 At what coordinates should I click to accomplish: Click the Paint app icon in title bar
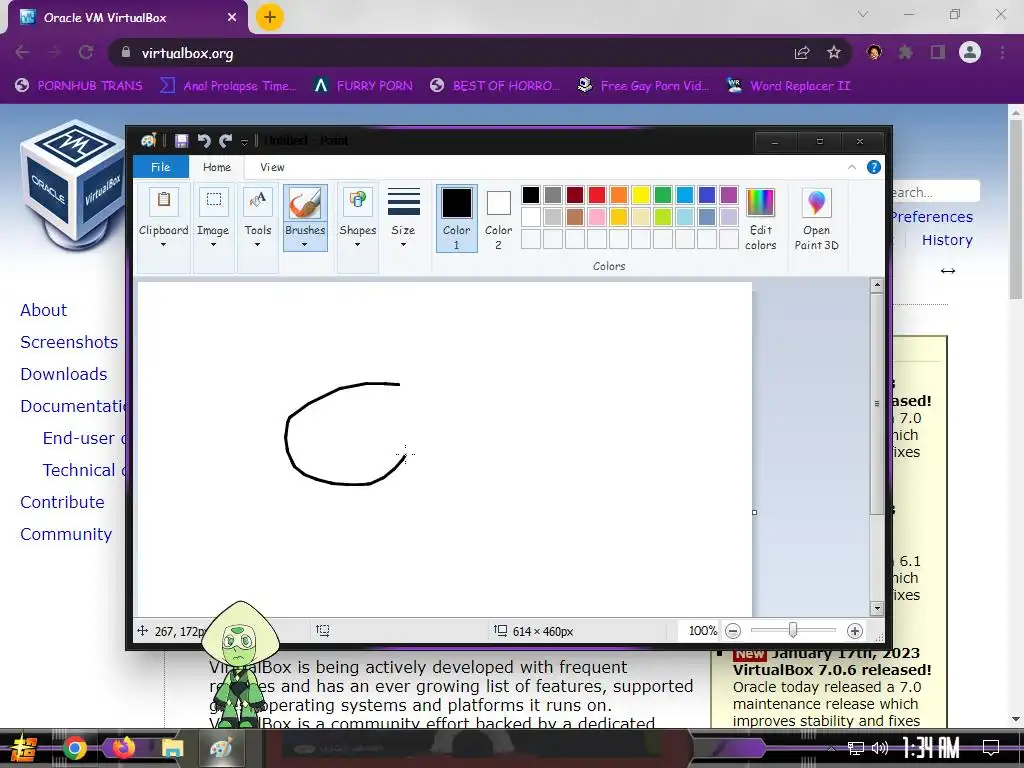[x=148, y=140]
